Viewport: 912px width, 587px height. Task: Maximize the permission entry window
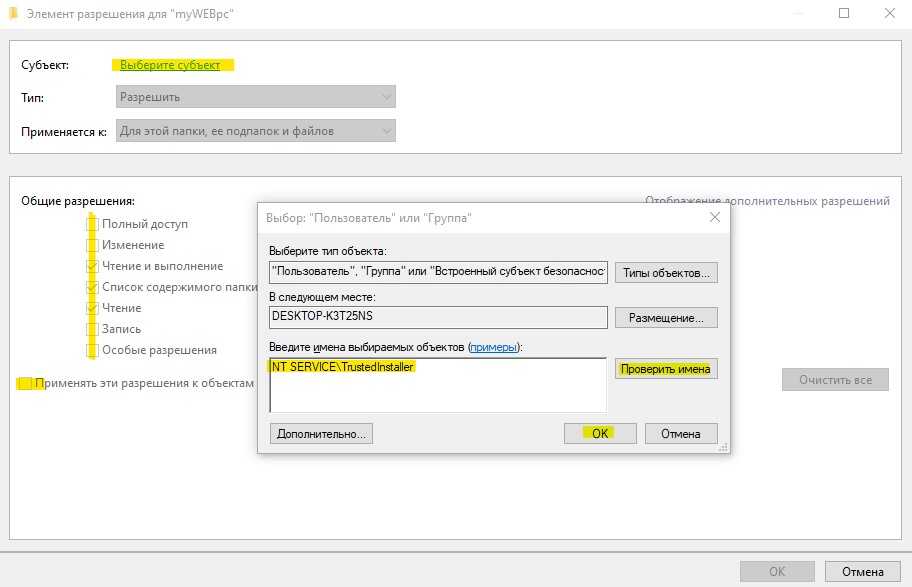[x=844, y=14]
